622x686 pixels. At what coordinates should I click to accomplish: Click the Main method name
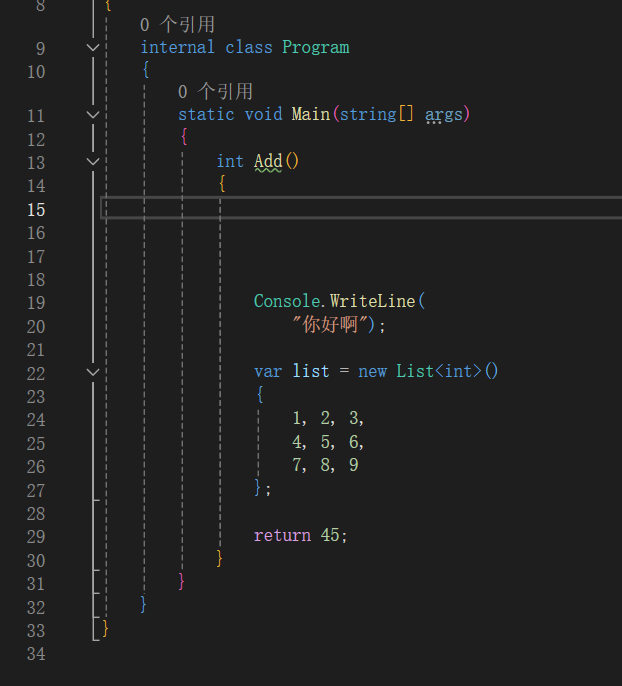(x=310, y=114)
